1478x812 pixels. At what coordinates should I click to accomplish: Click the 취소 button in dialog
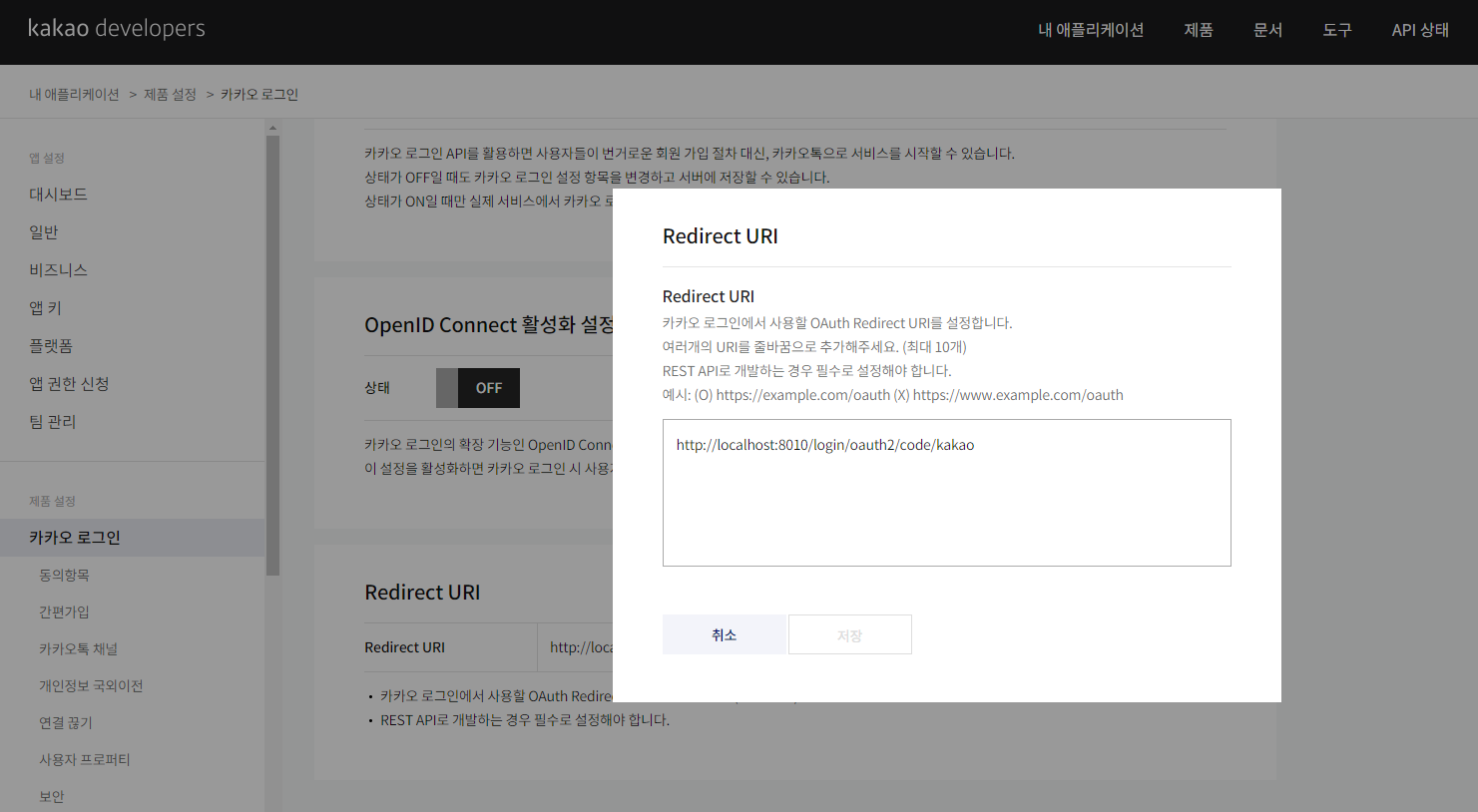pyautogui.click(x=725, y=634)
